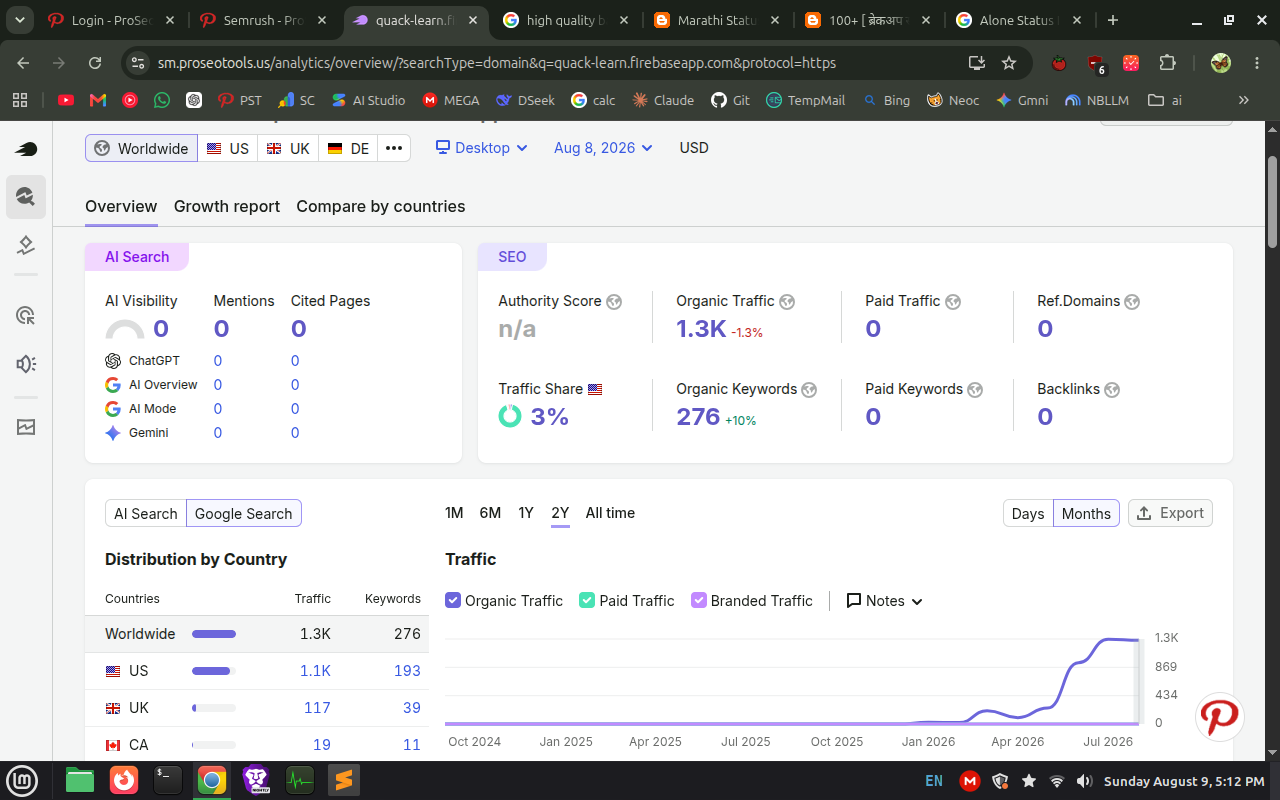The image size is (1280, 800).
Task: Select the All time range tab
Action: tap(610, 513)
